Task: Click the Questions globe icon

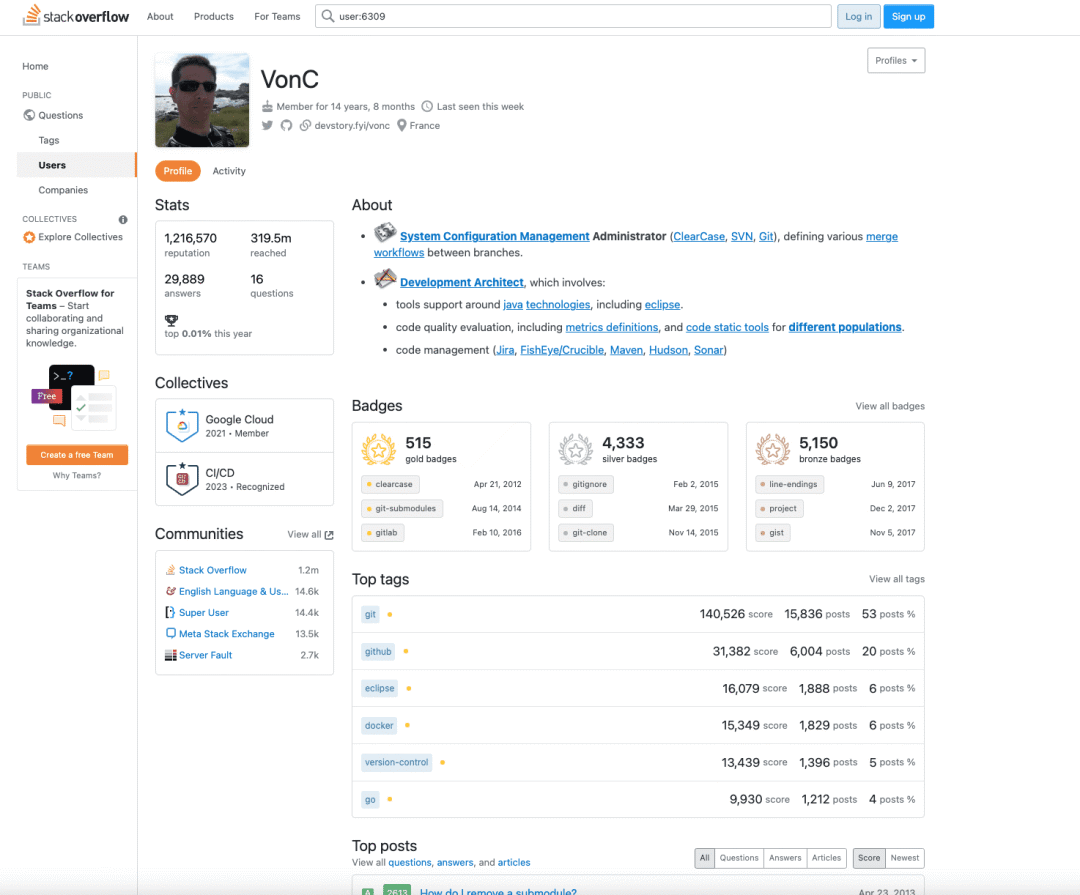Action: coord(29,115)
